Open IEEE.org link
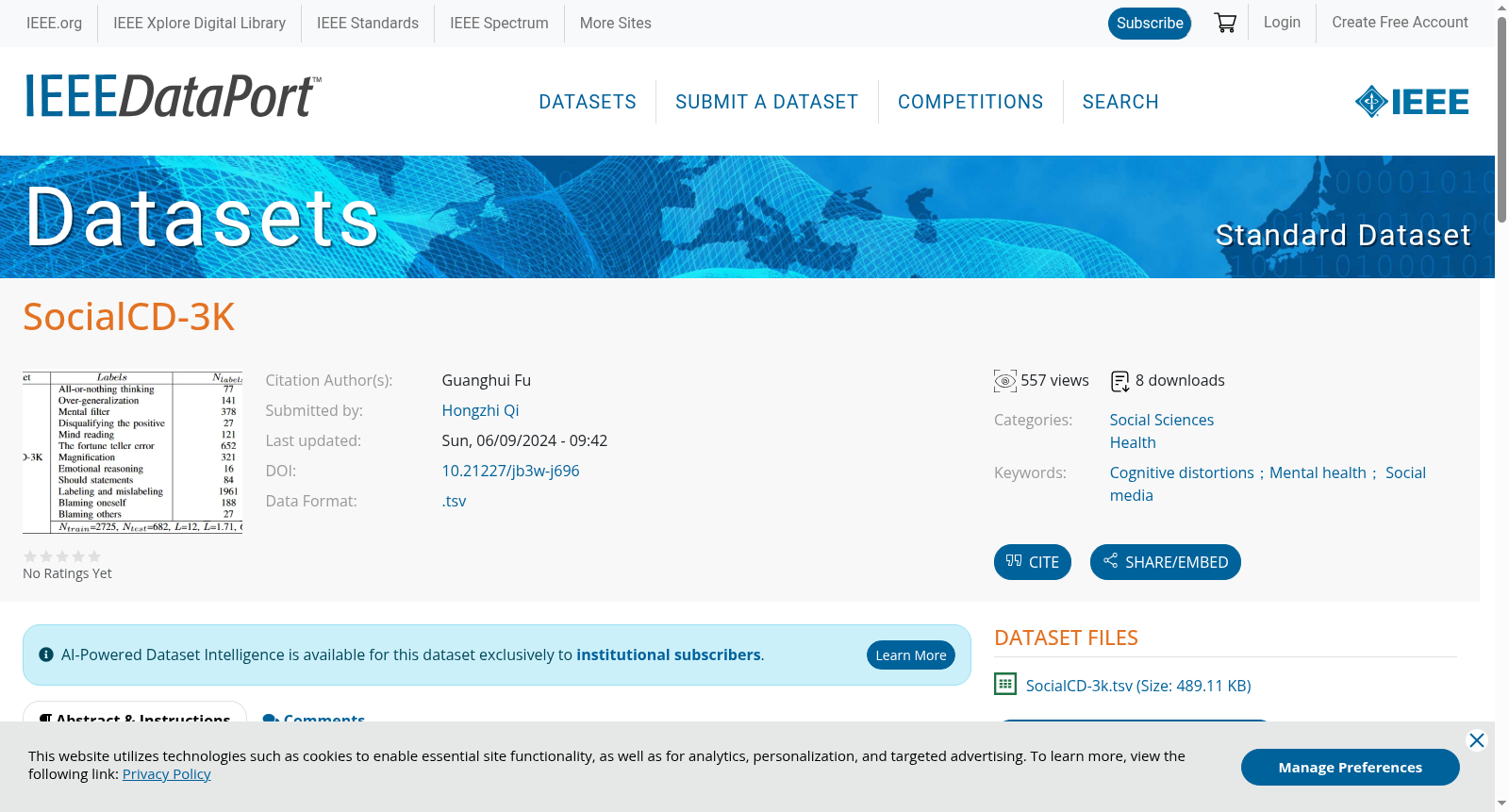The width and height of the screenshot is (1509, 812). (x=54, y=23)
